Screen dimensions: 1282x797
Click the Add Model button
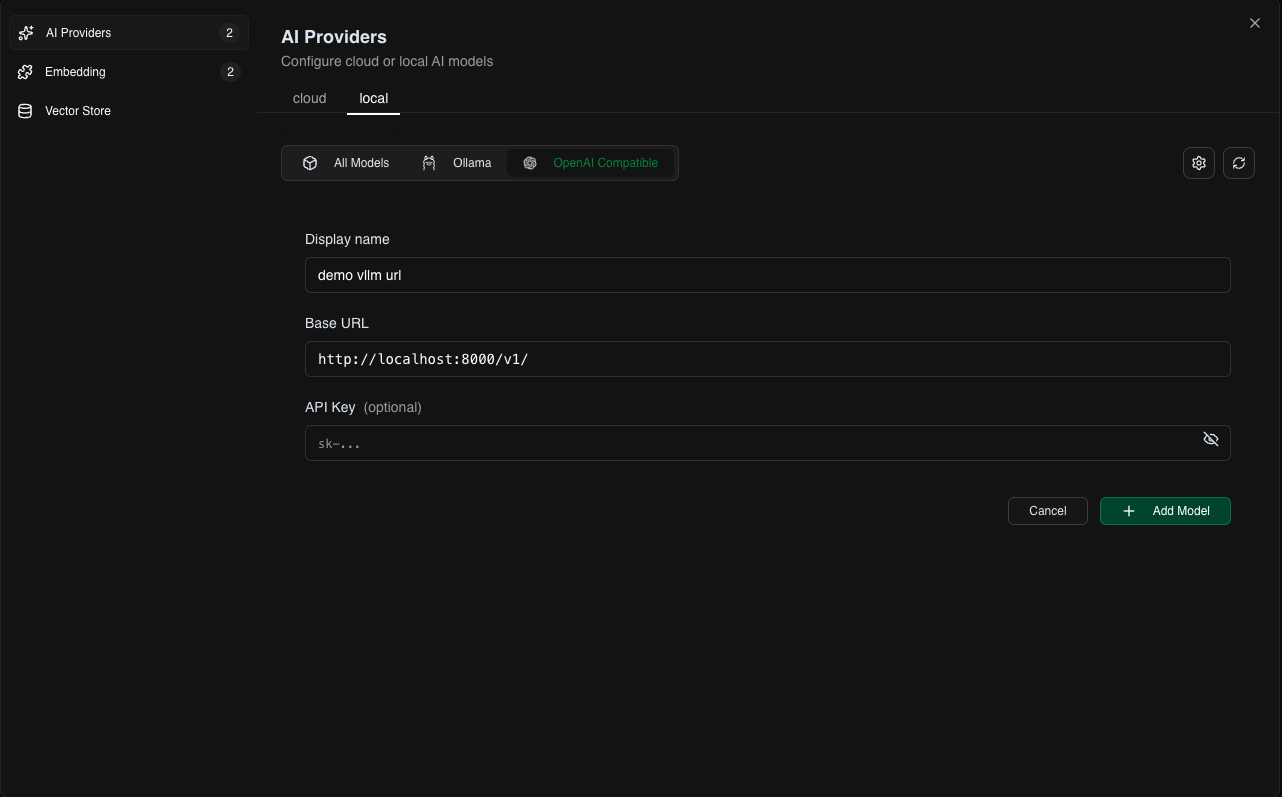1165,511
